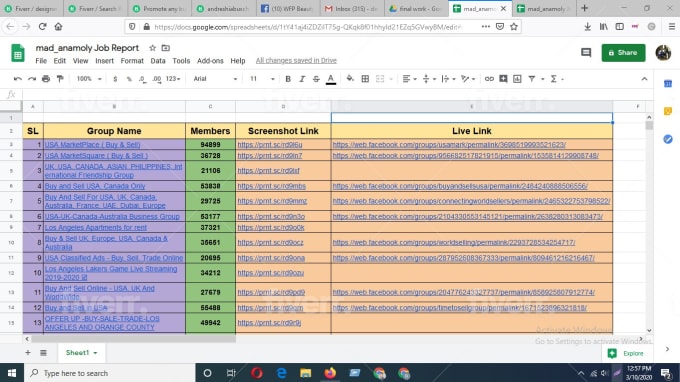Open the Add-ons menu
This screenshot has height=382, width=680.
pyautogui.click(x=210, y=61)
